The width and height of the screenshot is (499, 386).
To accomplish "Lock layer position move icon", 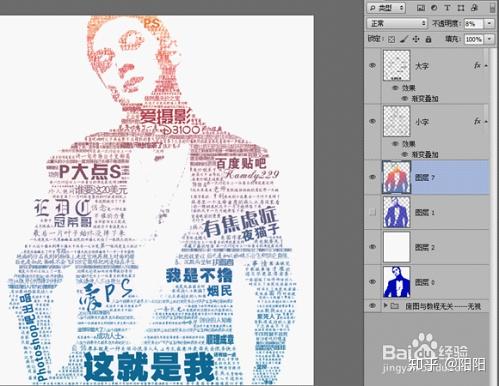I will click(x=416, y=39).
